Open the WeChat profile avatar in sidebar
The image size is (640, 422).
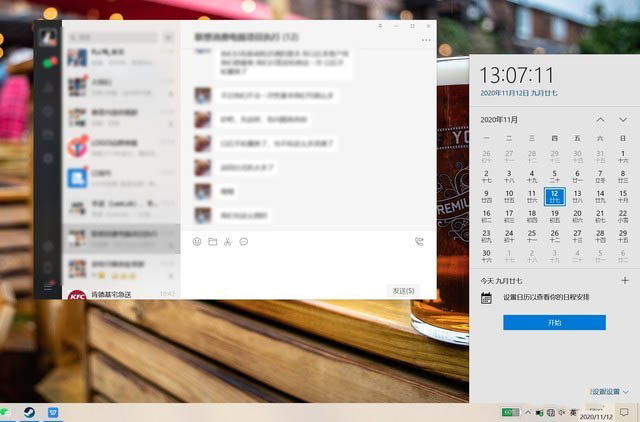[x=48, y=38]
